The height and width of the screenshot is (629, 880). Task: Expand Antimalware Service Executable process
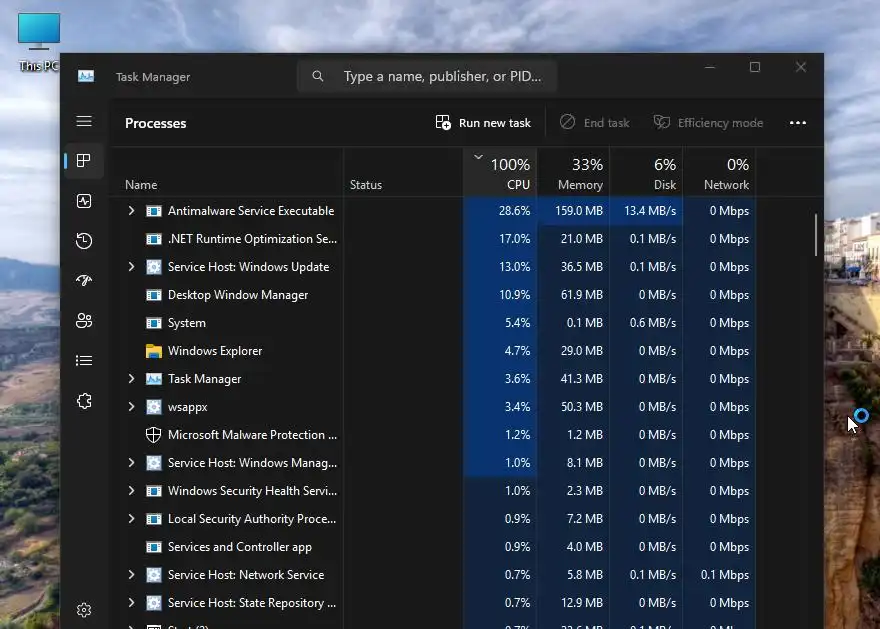pyautogui.click(x=131, y=210)
